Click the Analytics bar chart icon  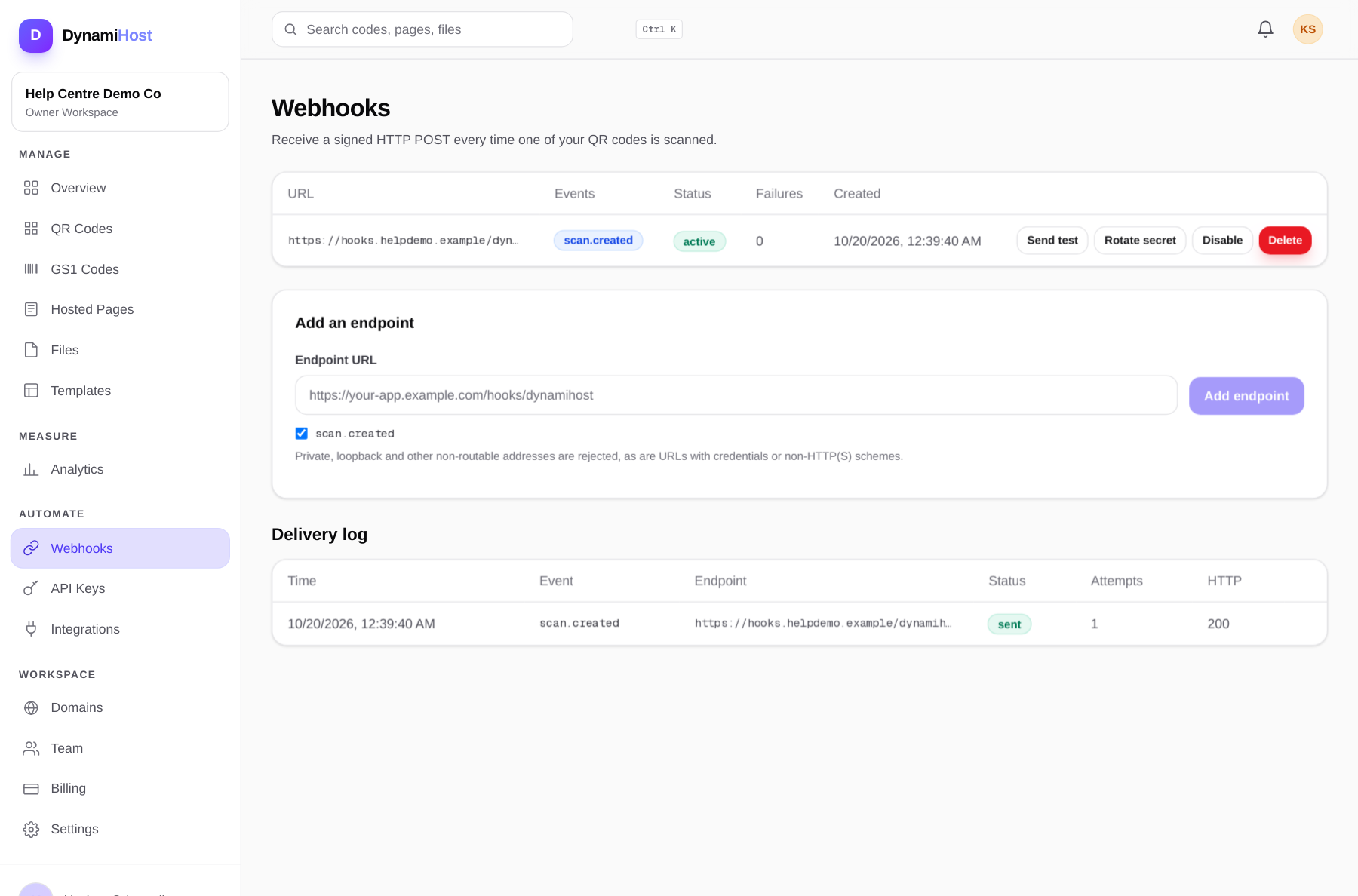pos(31,469)
